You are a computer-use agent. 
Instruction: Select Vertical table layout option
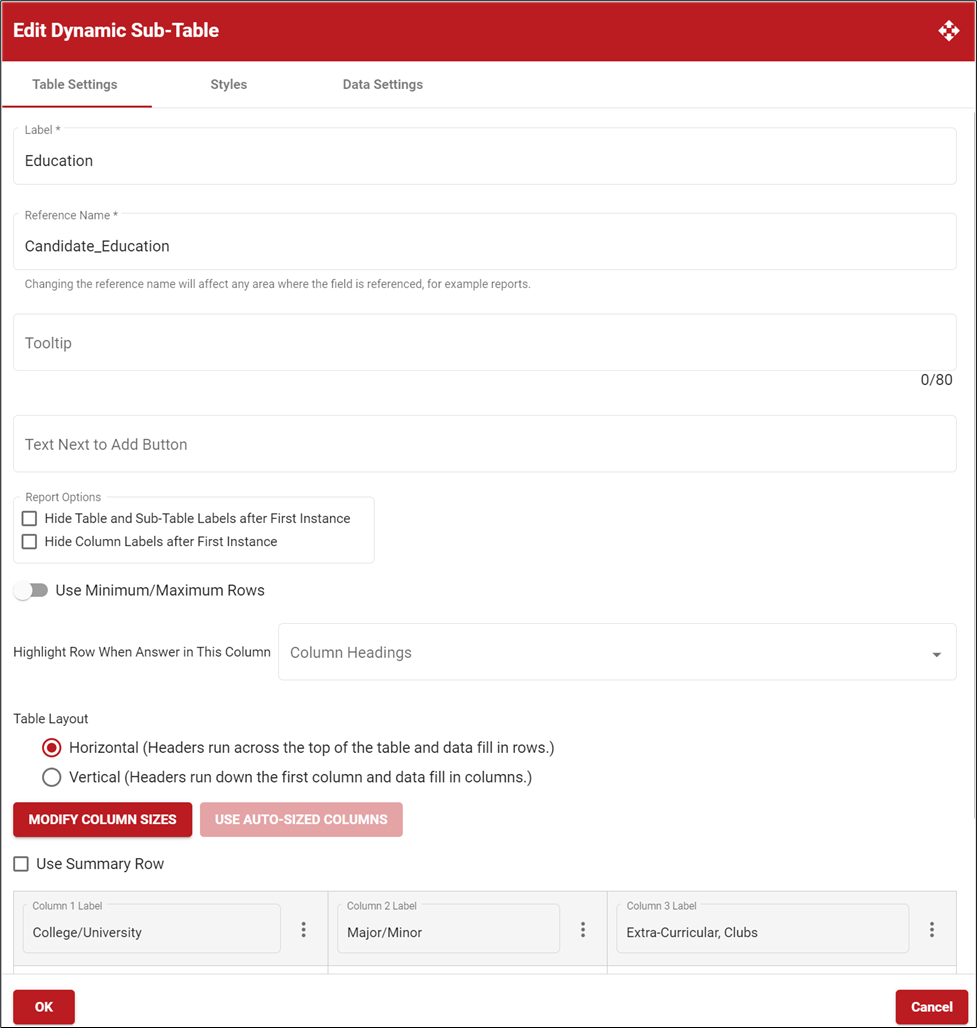point(52,777)
